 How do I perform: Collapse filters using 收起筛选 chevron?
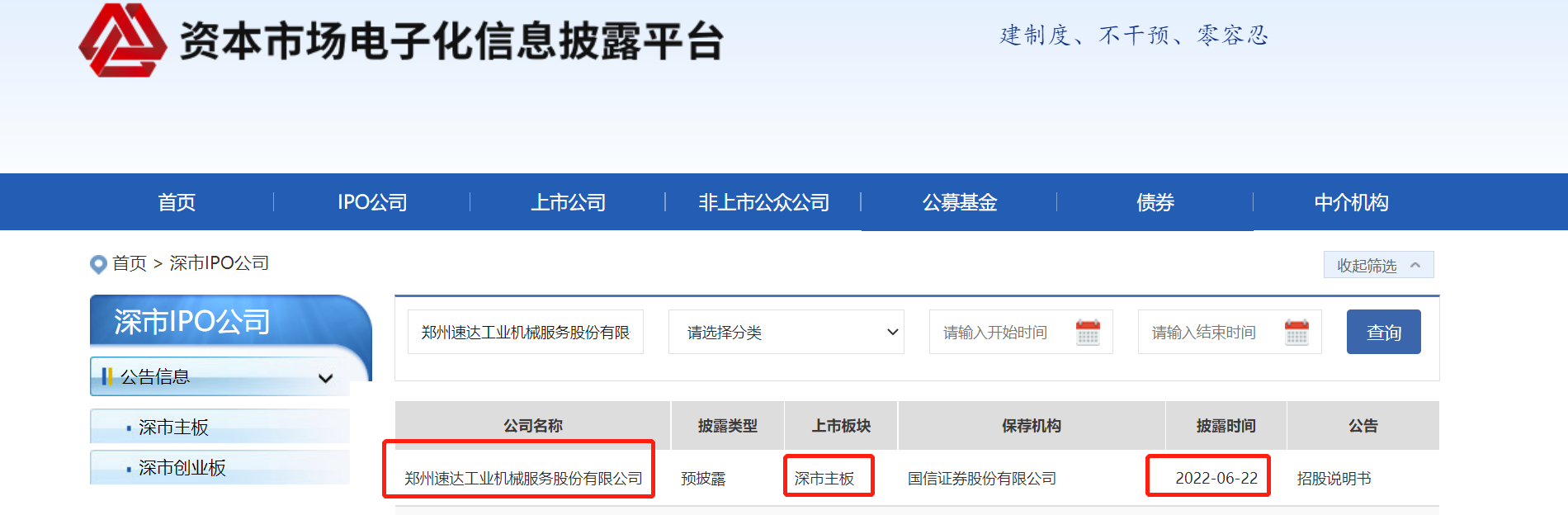tap(1415, 265)
